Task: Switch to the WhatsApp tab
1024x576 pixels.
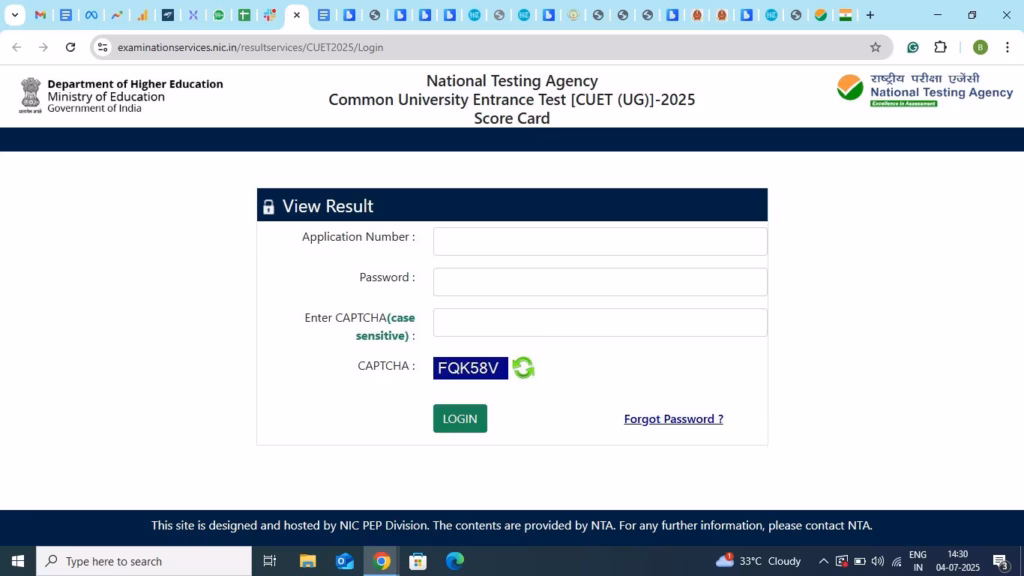Action: pyautogui.click(x=219, y=15)
